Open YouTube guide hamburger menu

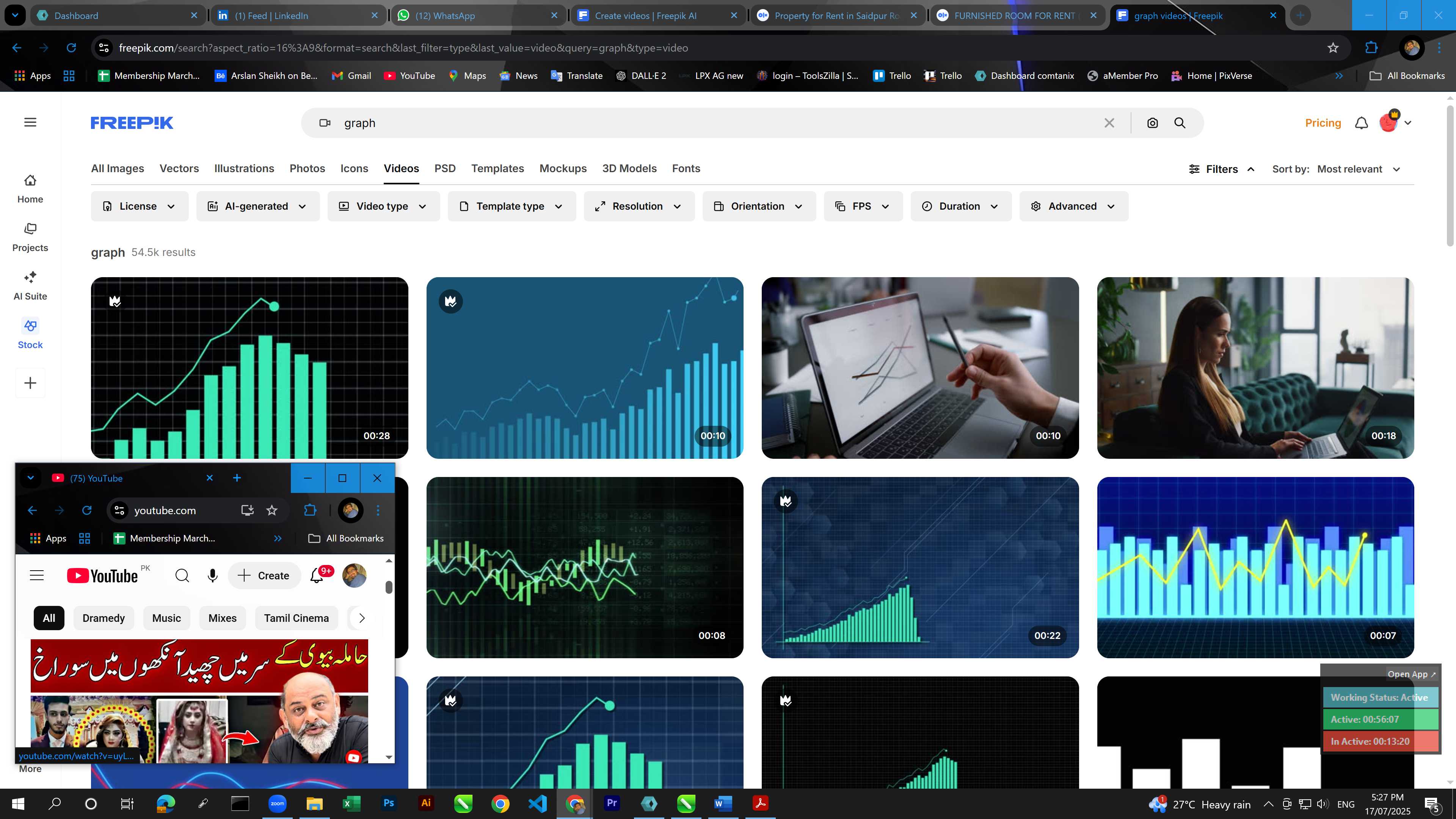point(37,576)
